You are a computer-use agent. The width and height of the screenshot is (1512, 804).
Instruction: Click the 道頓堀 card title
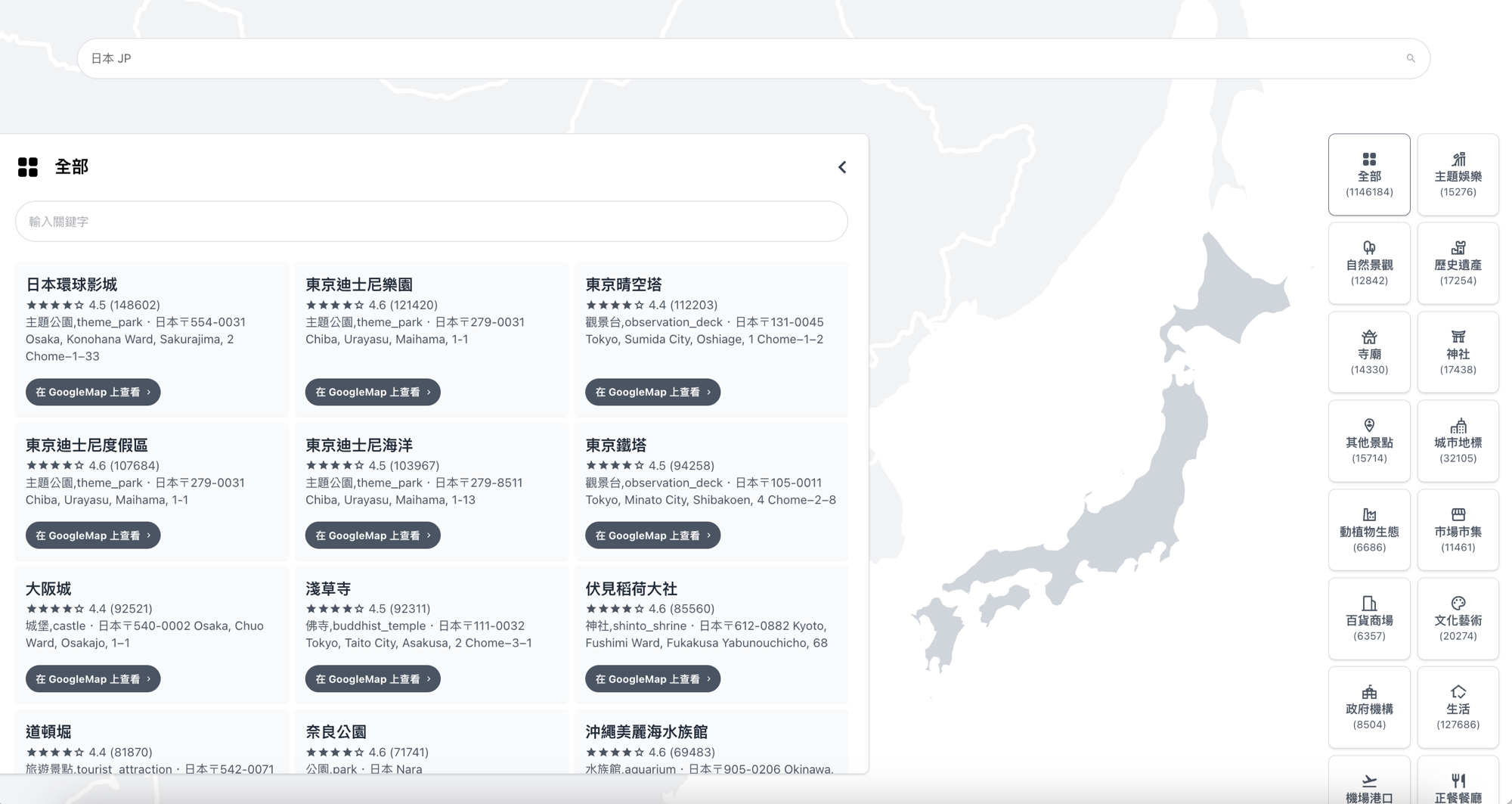(x=48, y=731)
